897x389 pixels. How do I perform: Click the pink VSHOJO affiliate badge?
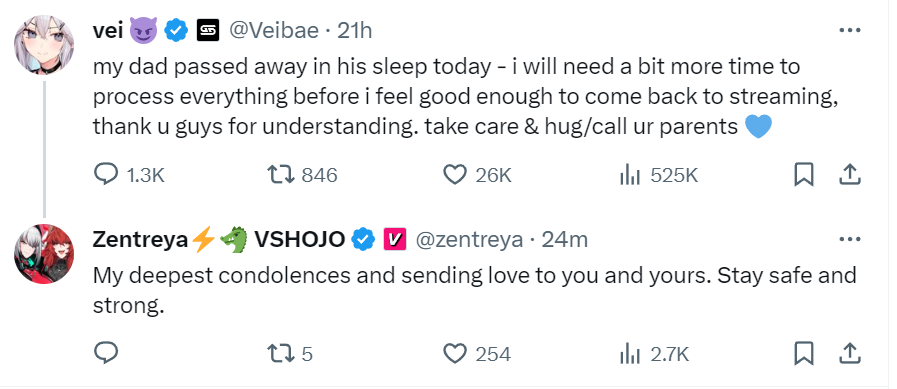click(395, 239)
